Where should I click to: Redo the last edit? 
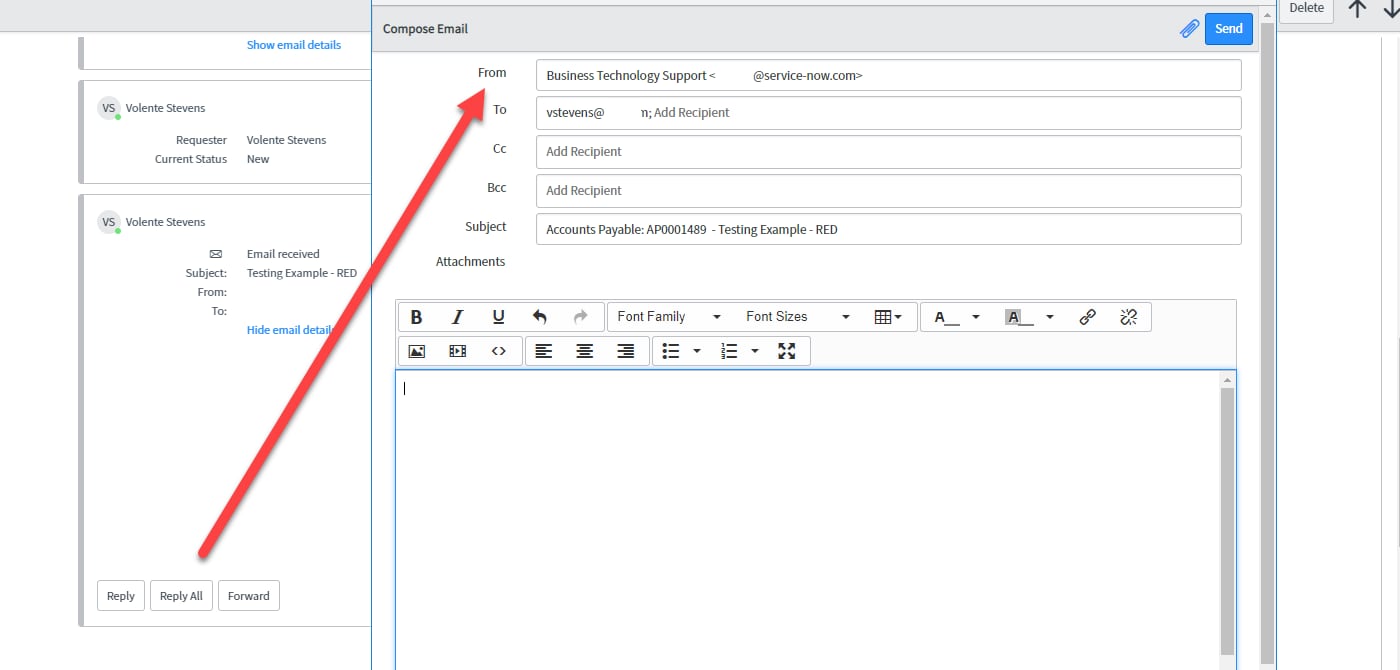(581, 317)
